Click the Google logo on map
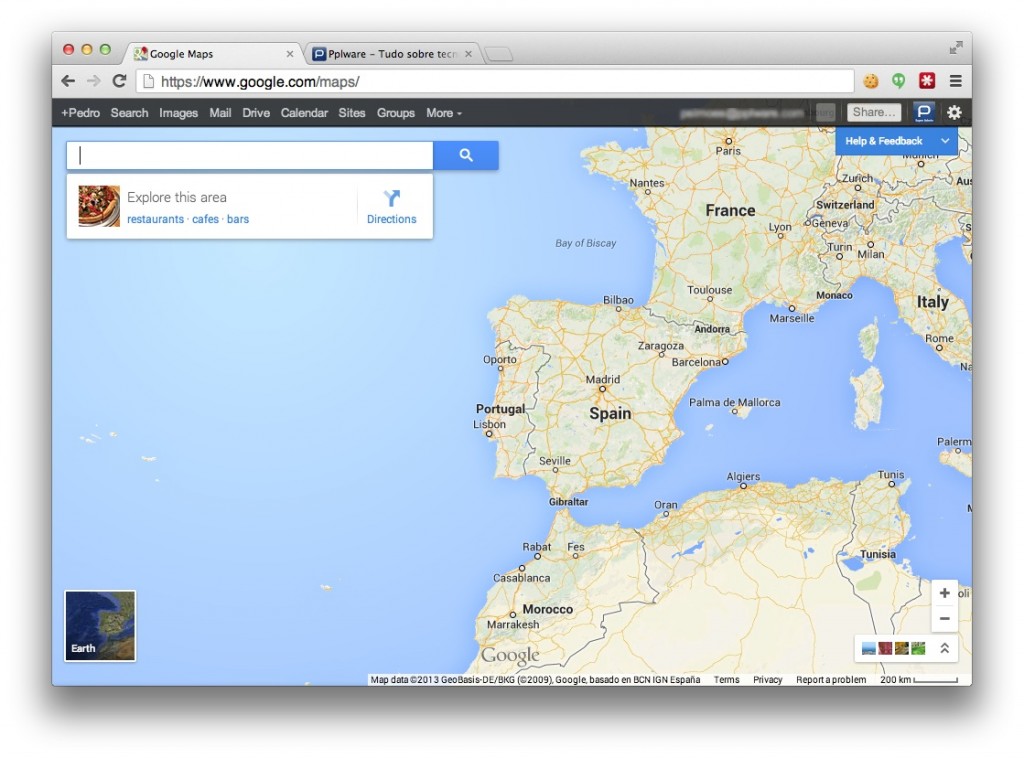 (510, 655)
